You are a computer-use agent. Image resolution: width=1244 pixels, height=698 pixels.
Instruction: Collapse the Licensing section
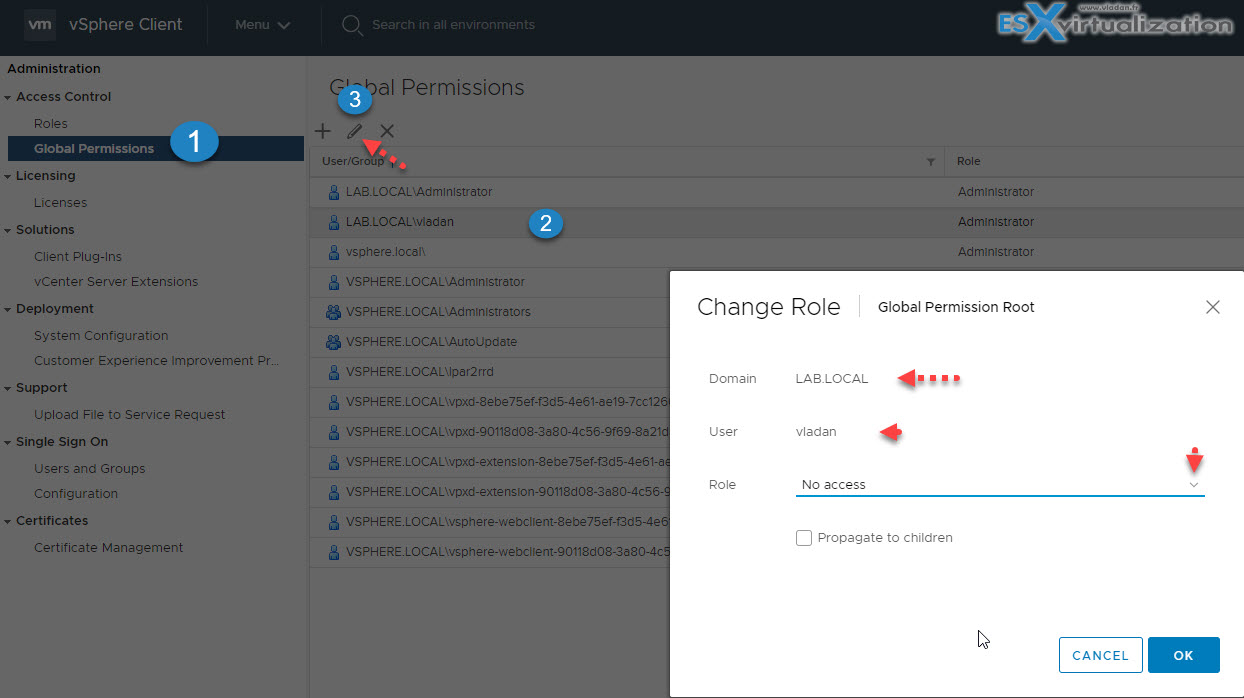[8, 176]
